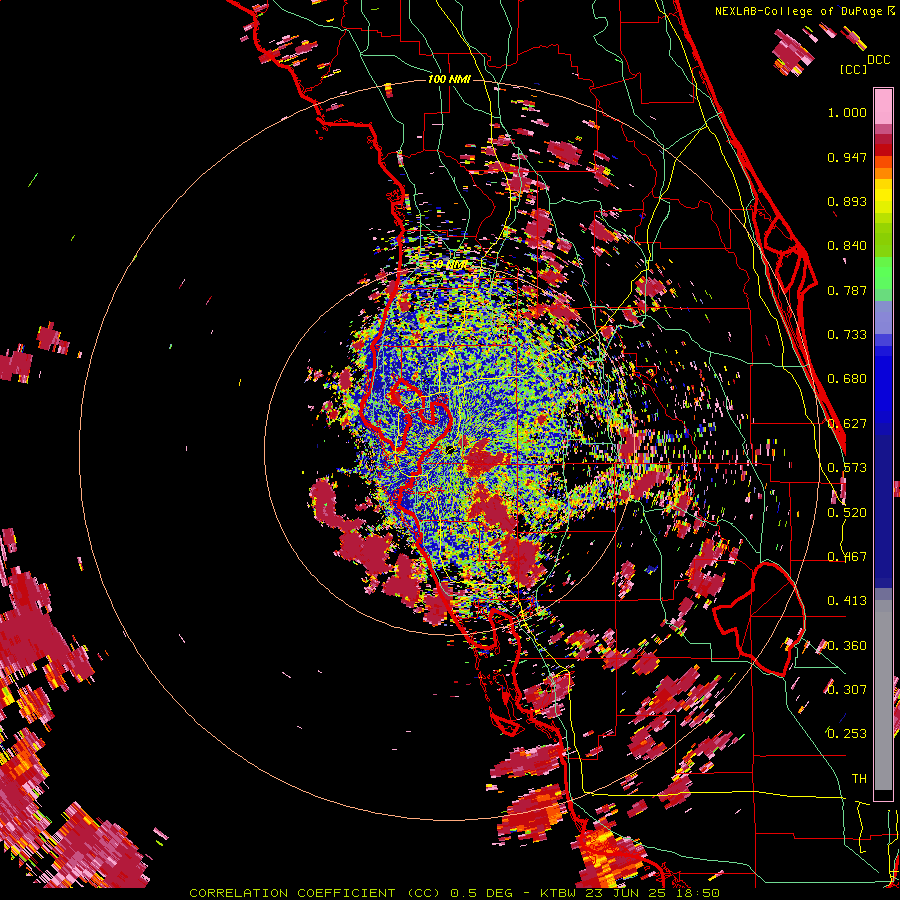Click the TH threshold label
The width and height of the screenshot is (900, 900).
coord(859,778)
